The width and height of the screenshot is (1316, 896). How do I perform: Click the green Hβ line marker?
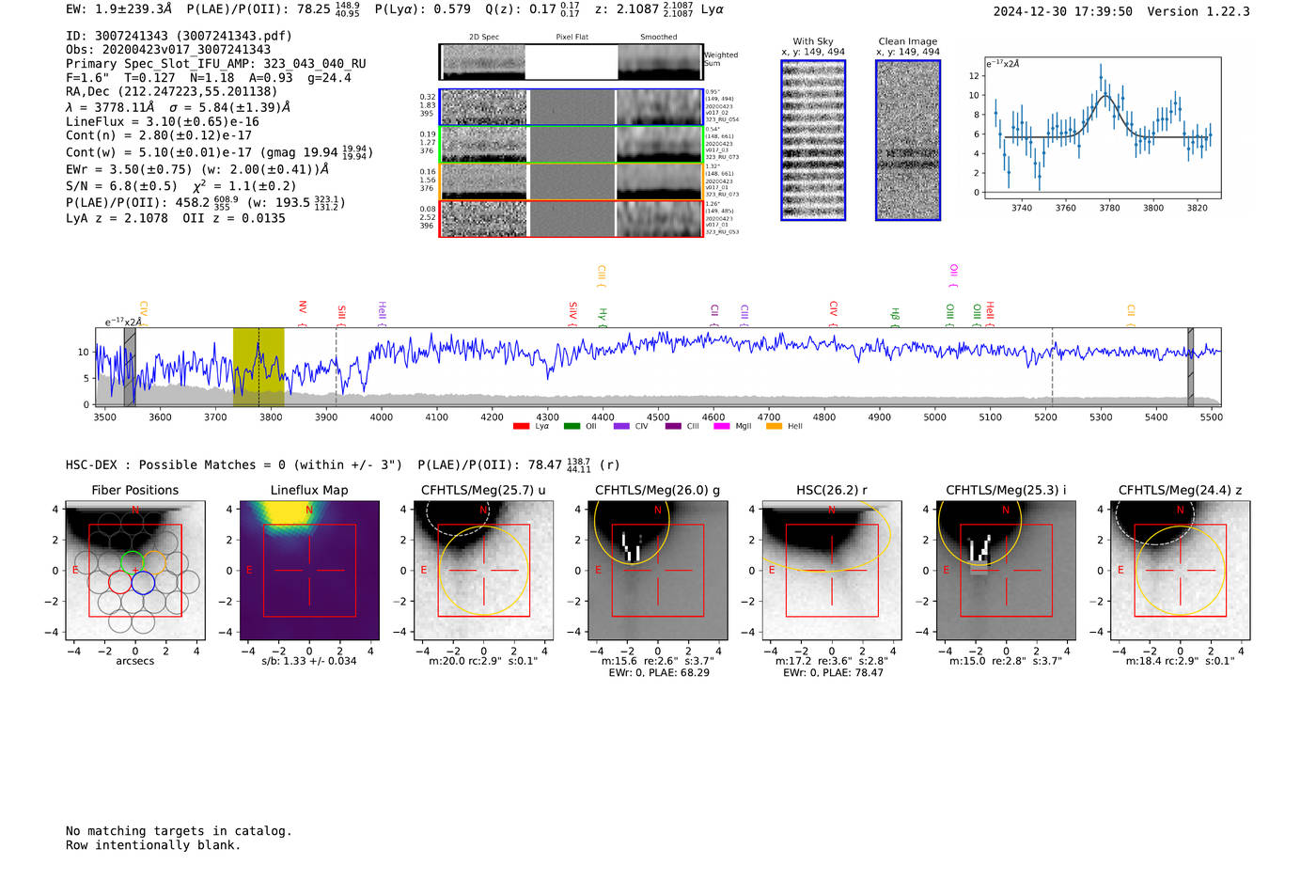coord(895,318)
